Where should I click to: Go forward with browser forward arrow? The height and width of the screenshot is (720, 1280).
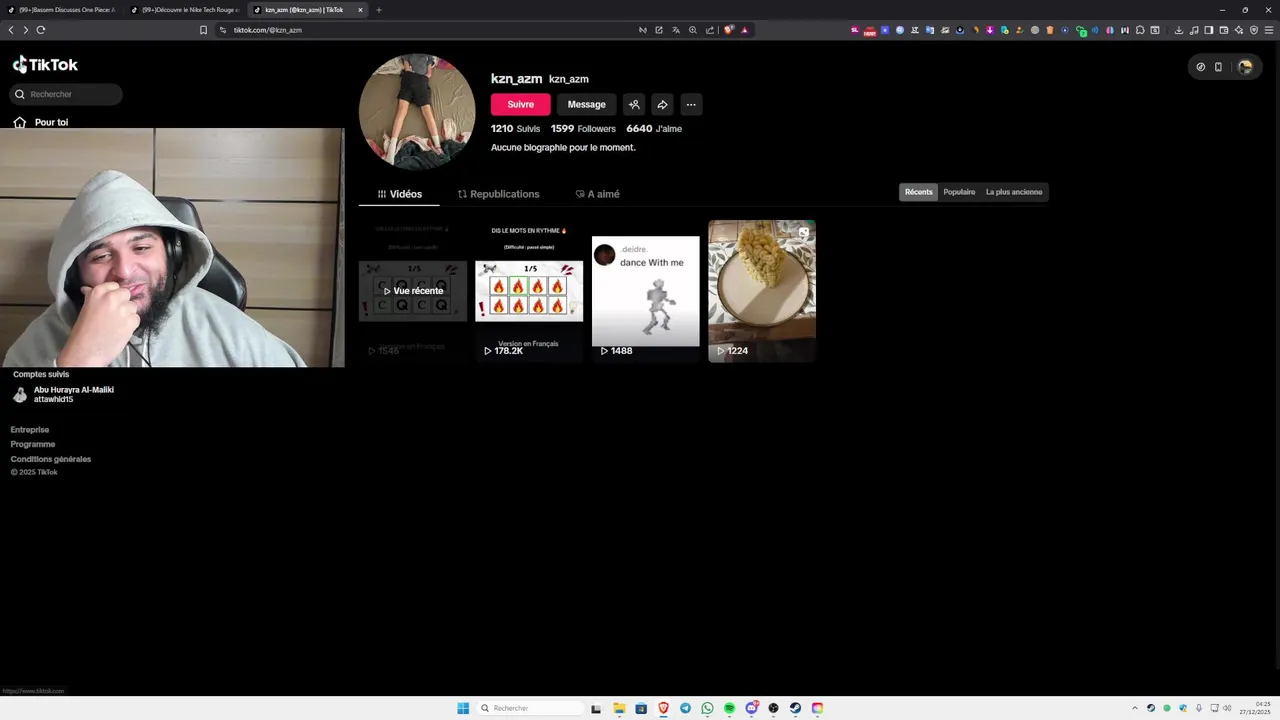(x=26, y=30)
